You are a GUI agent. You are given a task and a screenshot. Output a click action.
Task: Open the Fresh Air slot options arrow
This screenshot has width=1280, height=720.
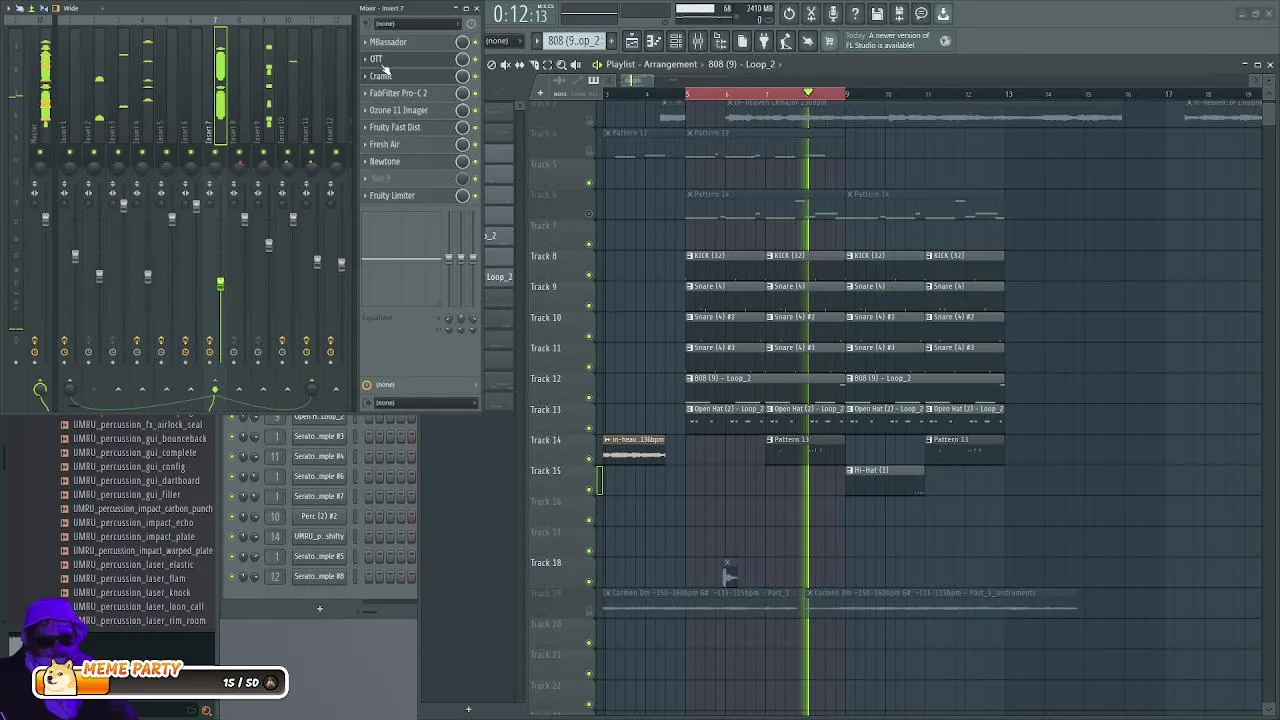pyautogui.click(x=365, y=144)
